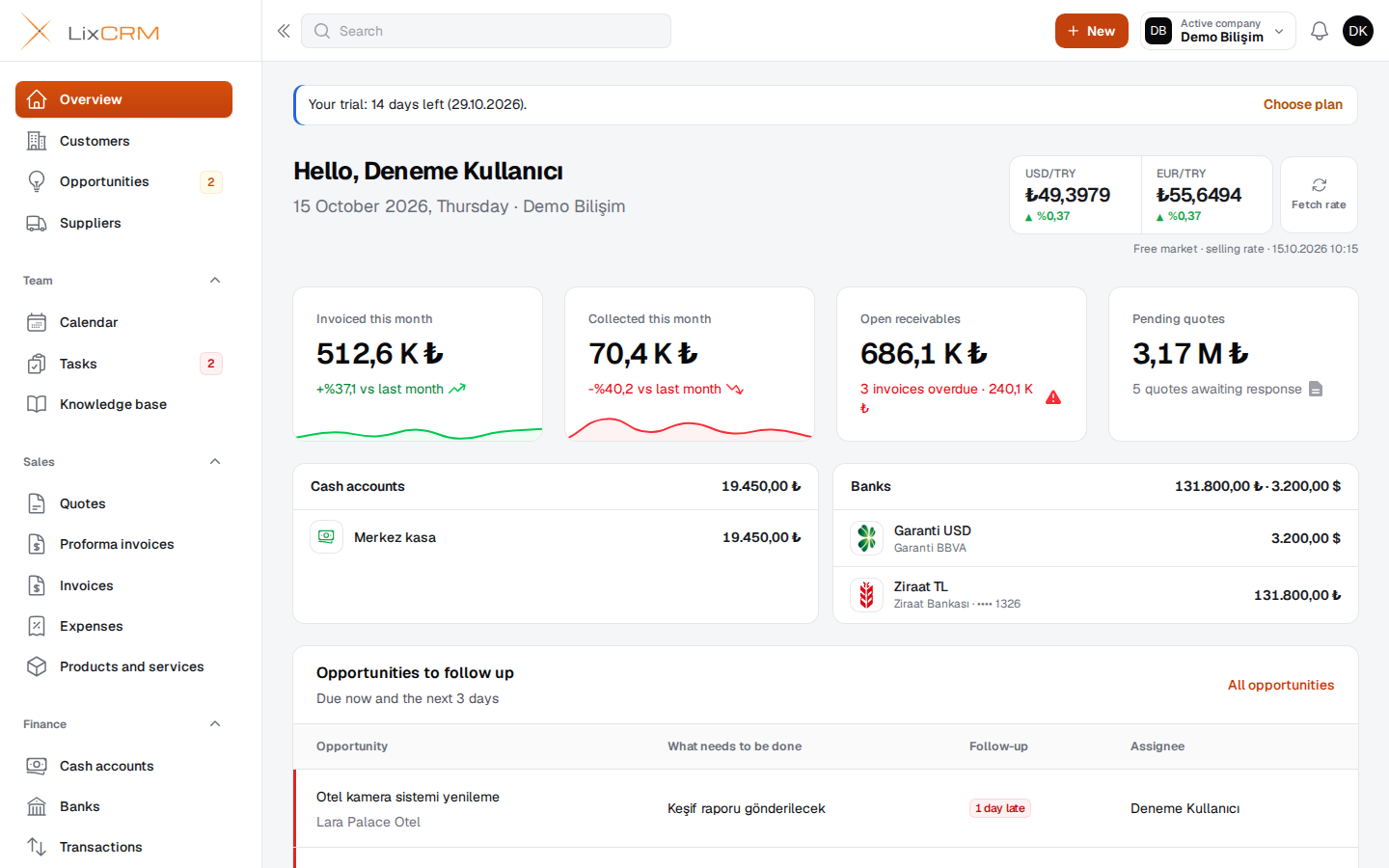
Task: Click the Choose plan link
Action: point(1302,104)
